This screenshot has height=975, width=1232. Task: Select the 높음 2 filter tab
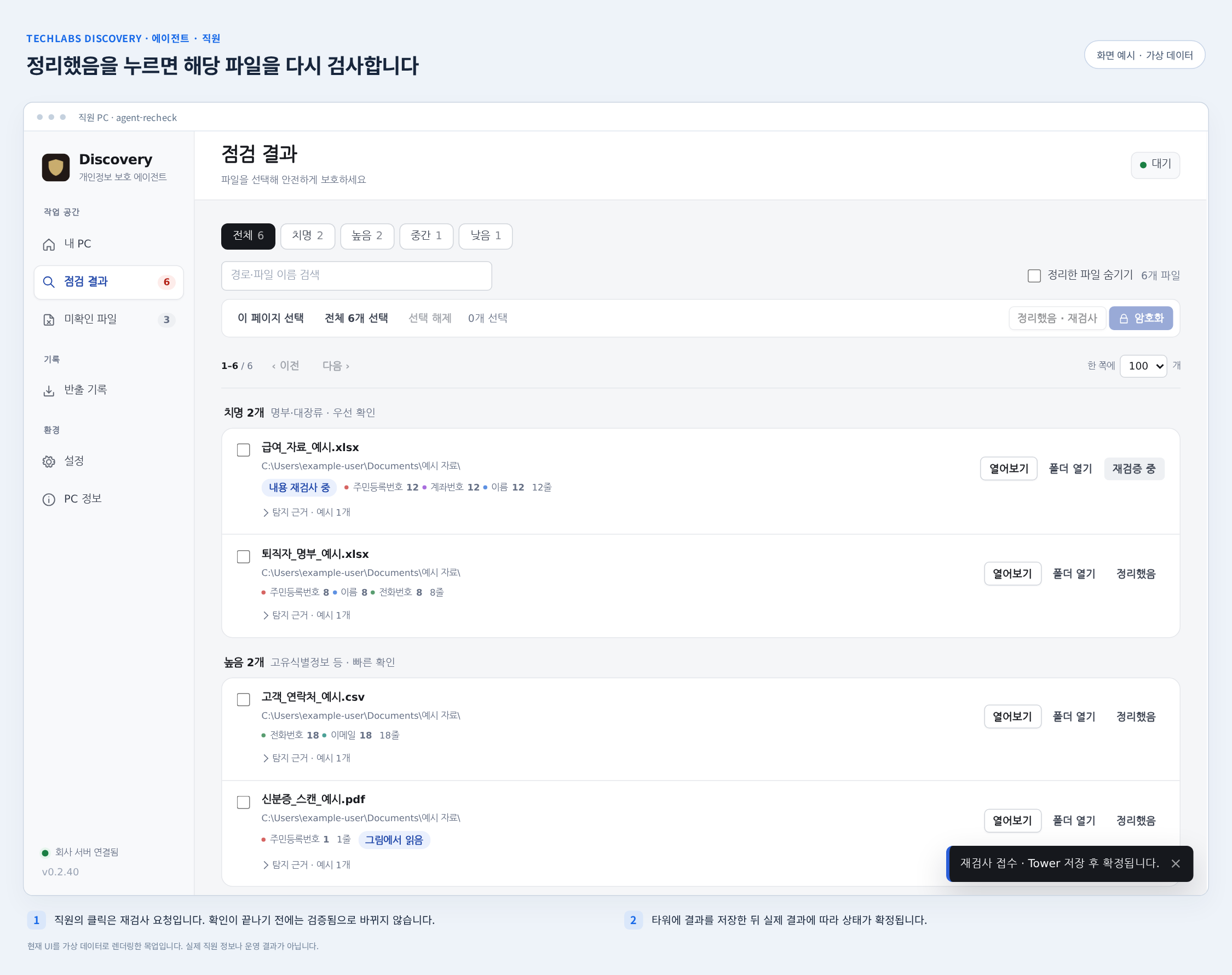tap(367, 236)
